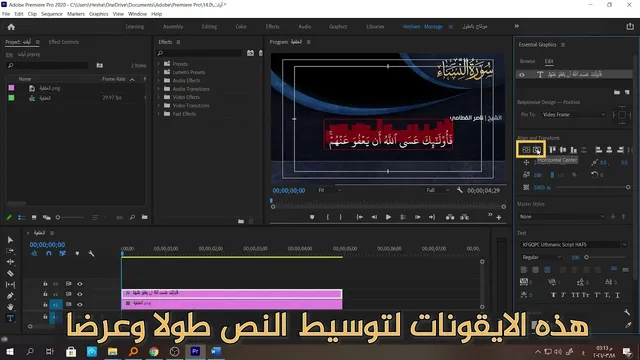640x360 pixels.
Task: Open the Pin To Video Frame dropdown
Action: coord(573,115)
